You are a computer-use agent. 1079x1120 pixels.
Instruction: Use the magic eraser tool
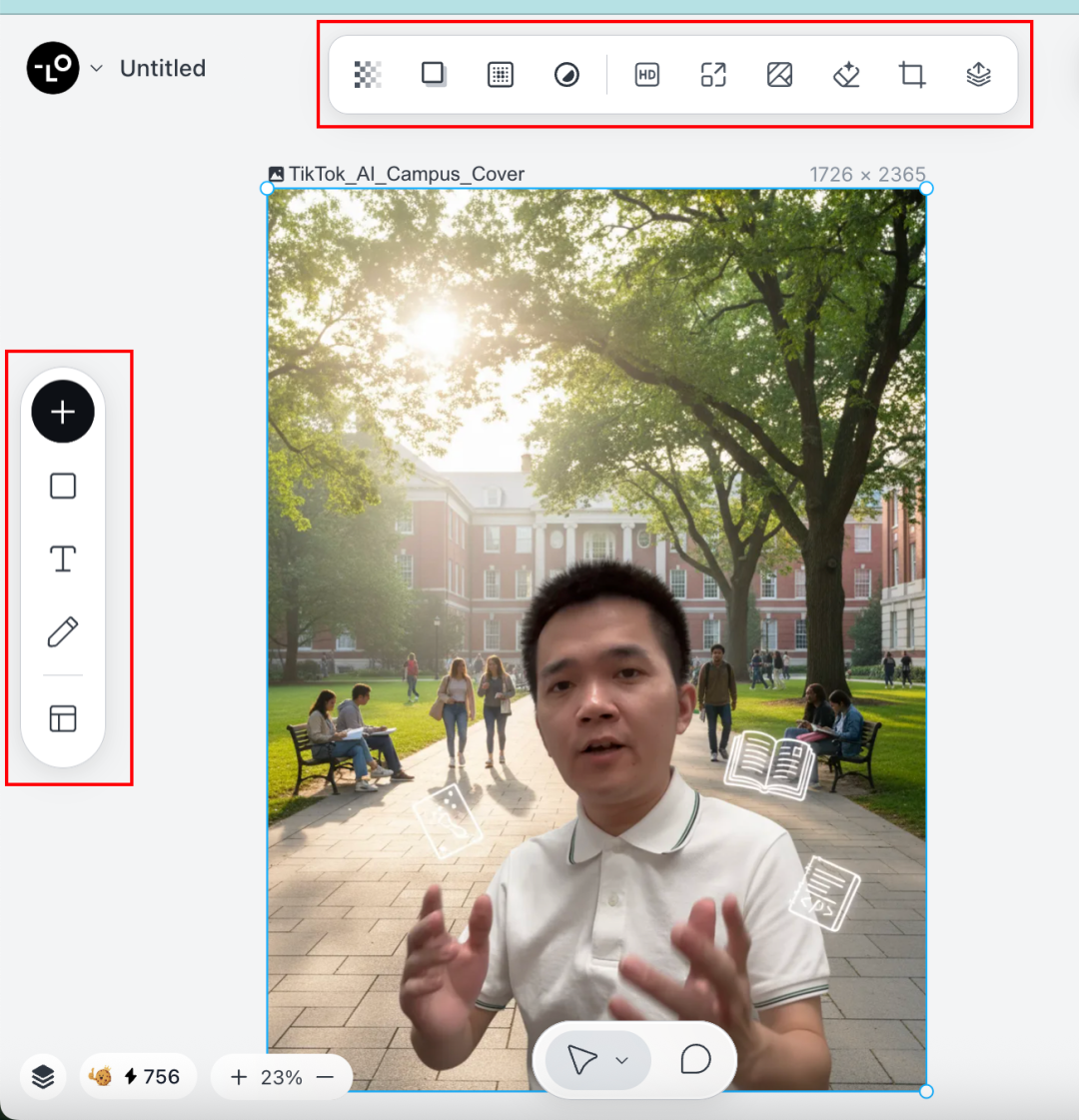(846, 75)
